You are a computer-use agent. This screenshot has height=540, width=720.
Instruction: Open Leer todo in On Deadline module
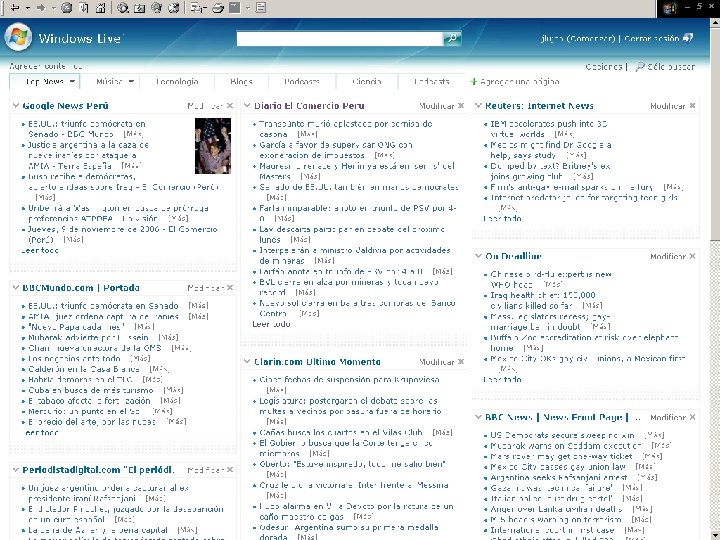(x=502, y=379)
